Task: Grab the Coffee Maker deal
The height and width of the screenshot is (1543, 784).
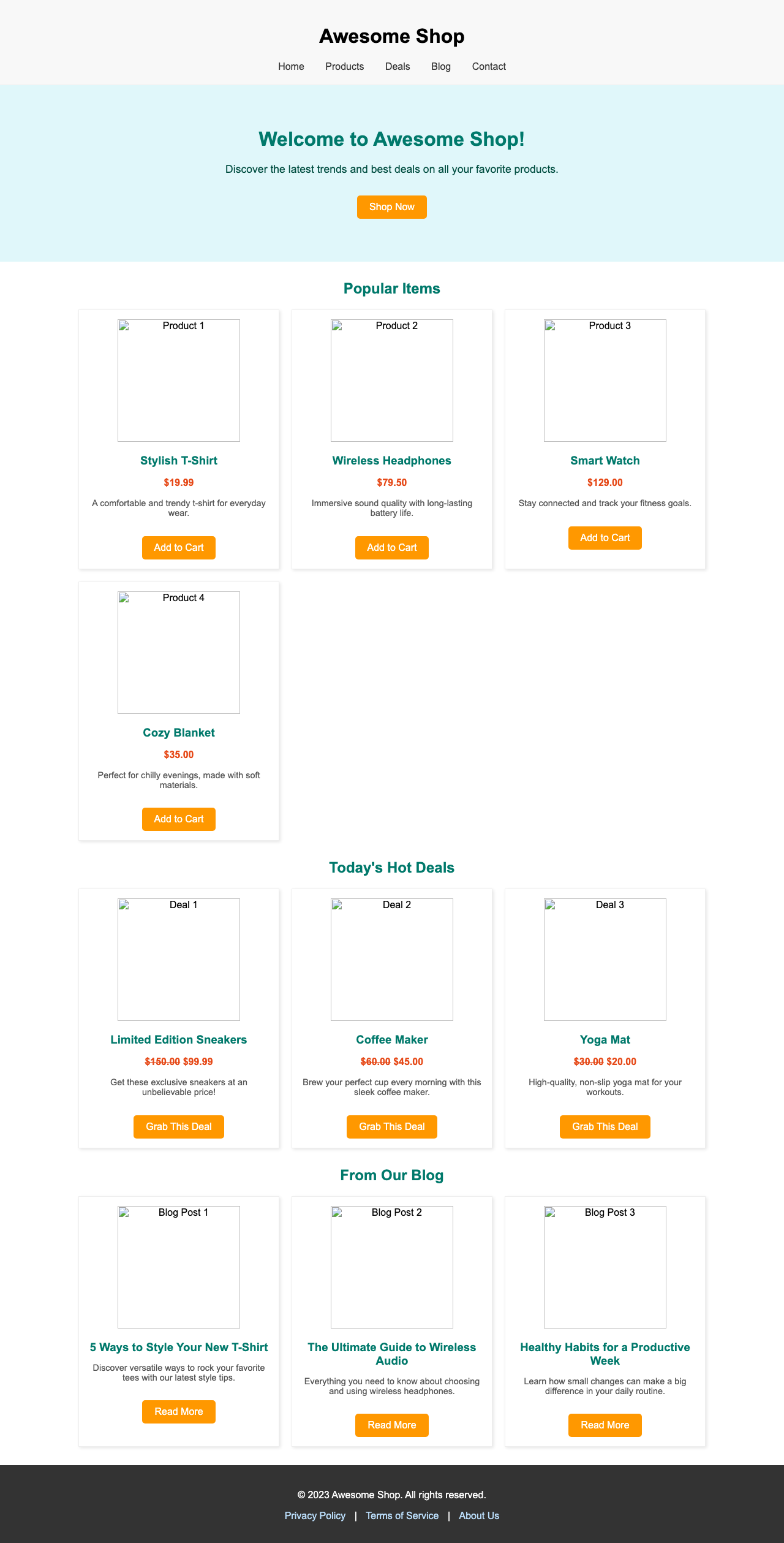Action: click(391, 1126)
